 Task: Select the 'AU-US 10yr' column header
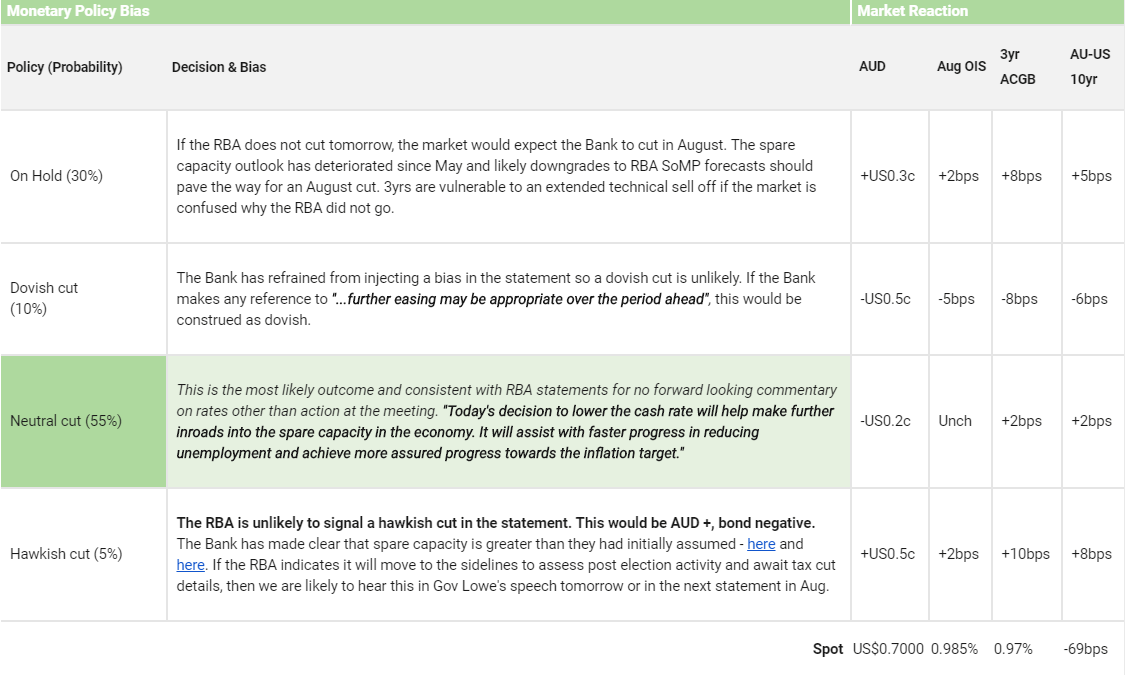1085,67
